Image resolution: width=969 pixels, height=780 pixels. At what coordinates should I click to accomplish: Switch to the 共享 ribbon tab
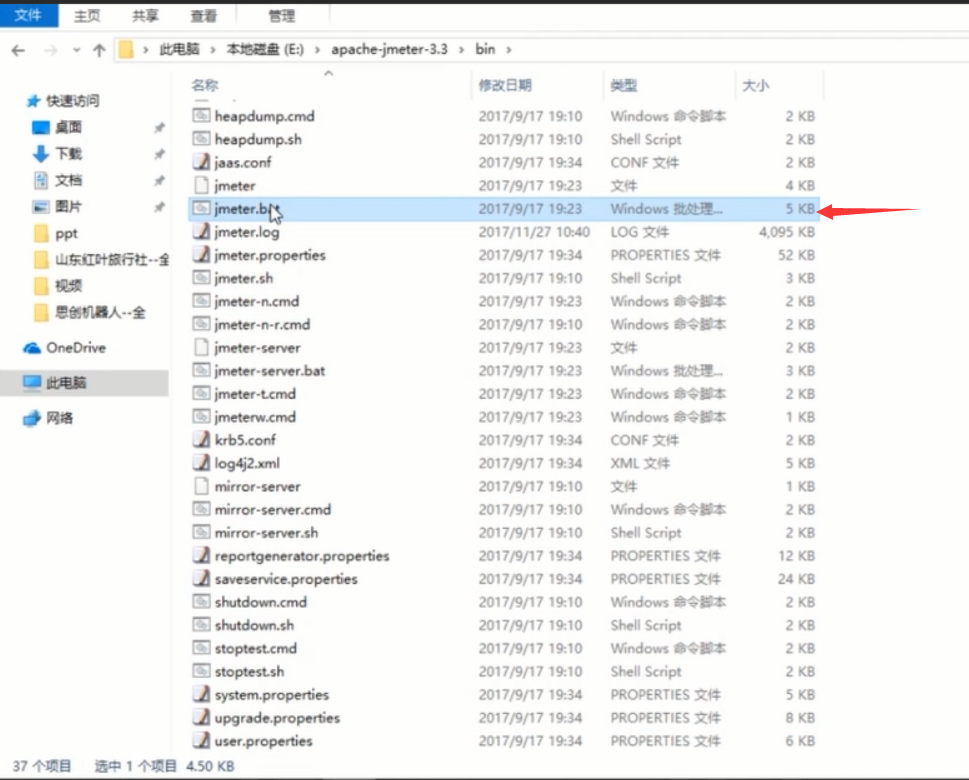(x=145, y=15)
